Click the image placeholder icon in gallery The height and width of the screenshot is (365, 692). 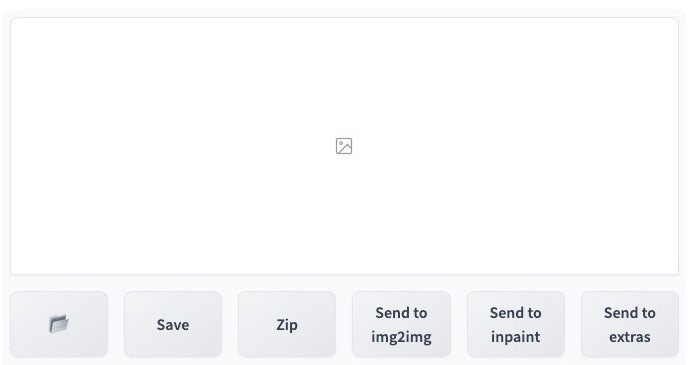pyautogui.click(x=344, y=146)
